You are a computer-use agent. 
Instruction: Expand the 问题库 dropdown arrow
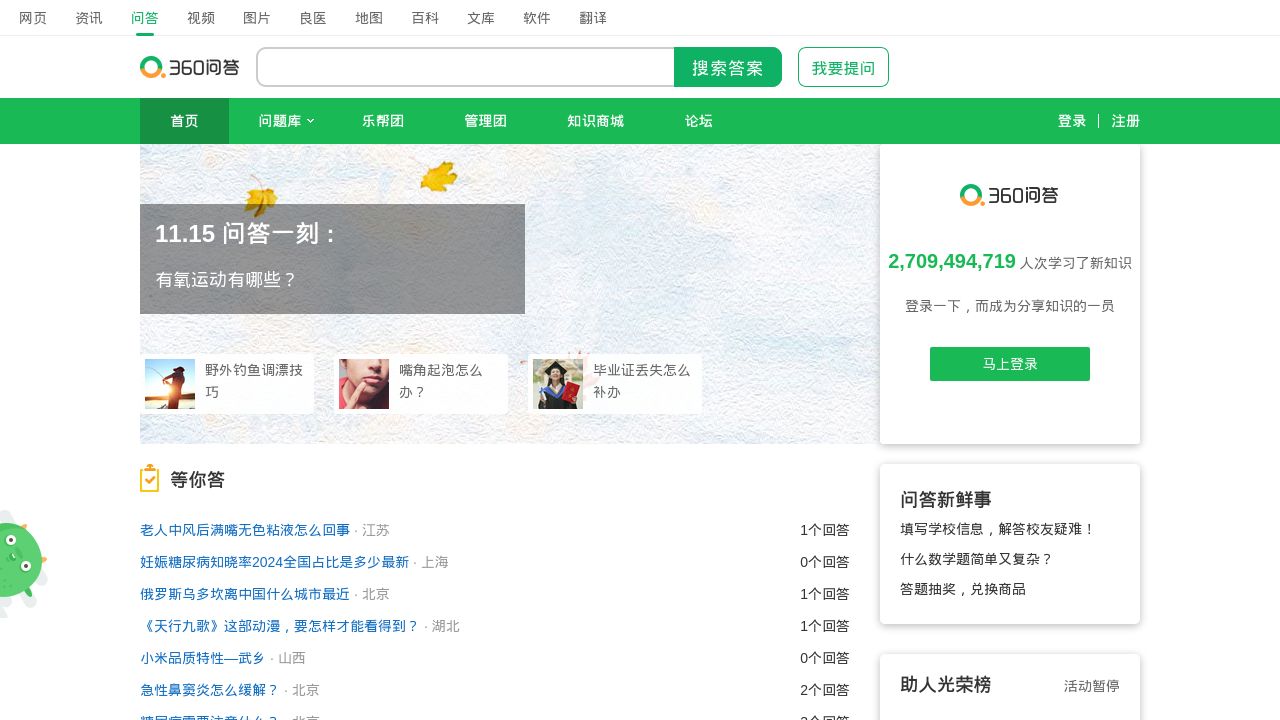click(x=310, y=121)
